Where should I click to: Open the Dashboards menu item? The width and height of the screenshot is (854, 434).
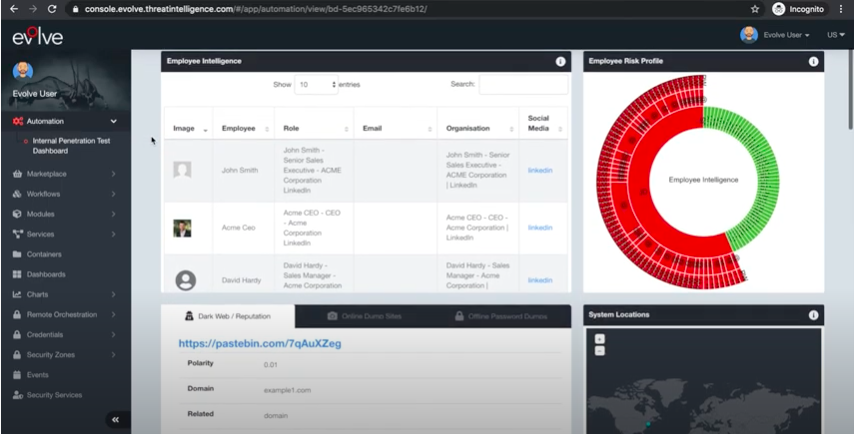click(46, 274)
